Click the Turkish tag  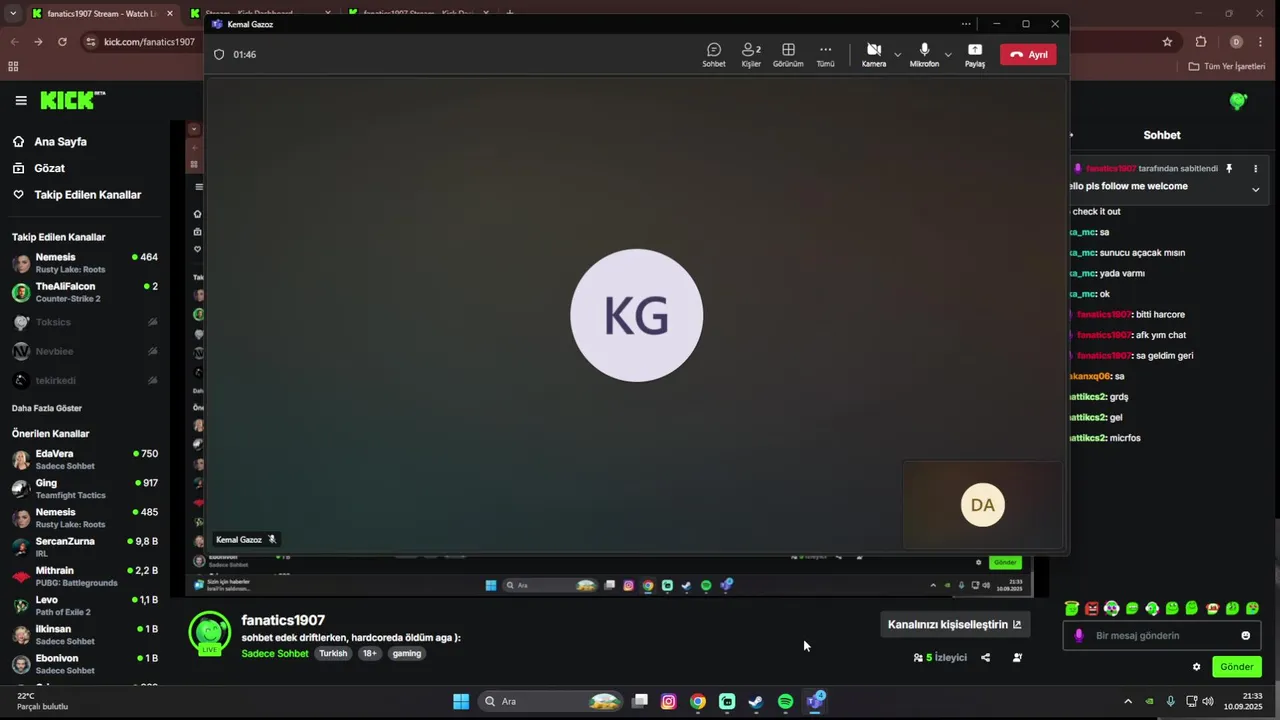(x=333, y=653)
